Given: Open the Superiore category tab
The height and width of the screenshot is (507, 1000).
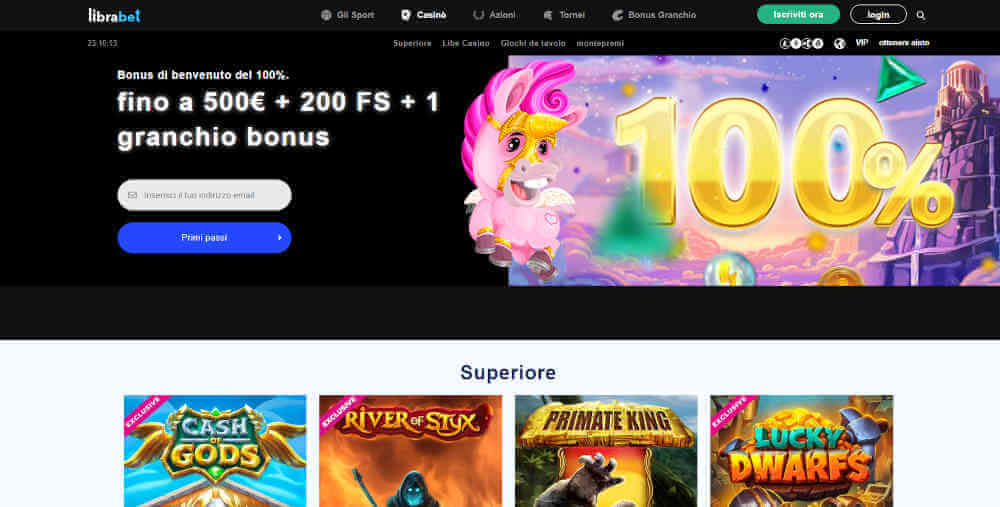Looking at the screenshot, I should (412, 43).
